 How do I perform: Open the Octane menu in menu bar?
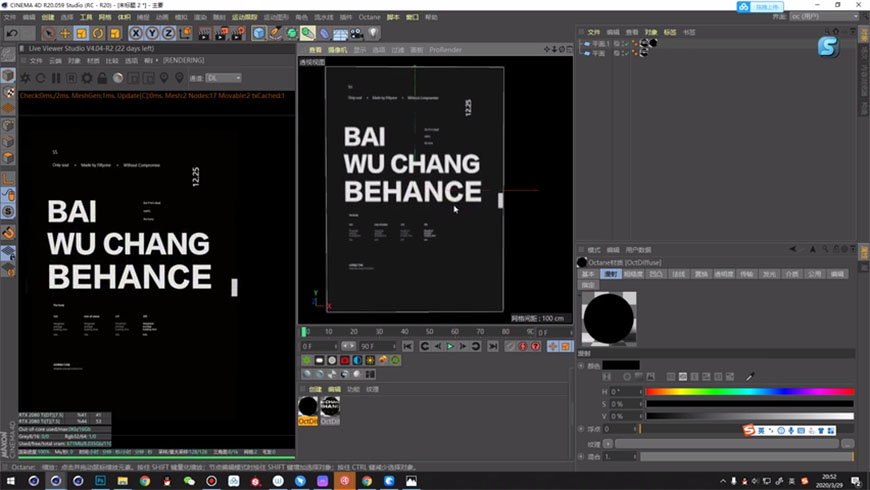coord(370,17)
